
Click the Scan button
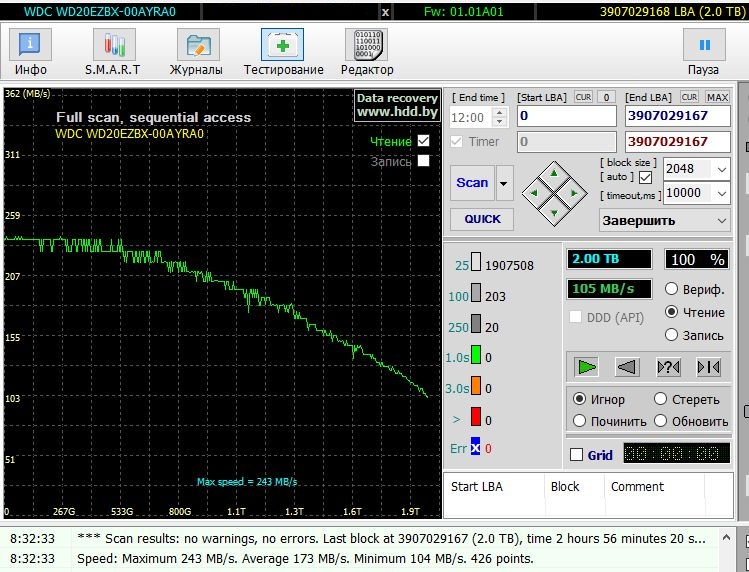tap(472, 183)
